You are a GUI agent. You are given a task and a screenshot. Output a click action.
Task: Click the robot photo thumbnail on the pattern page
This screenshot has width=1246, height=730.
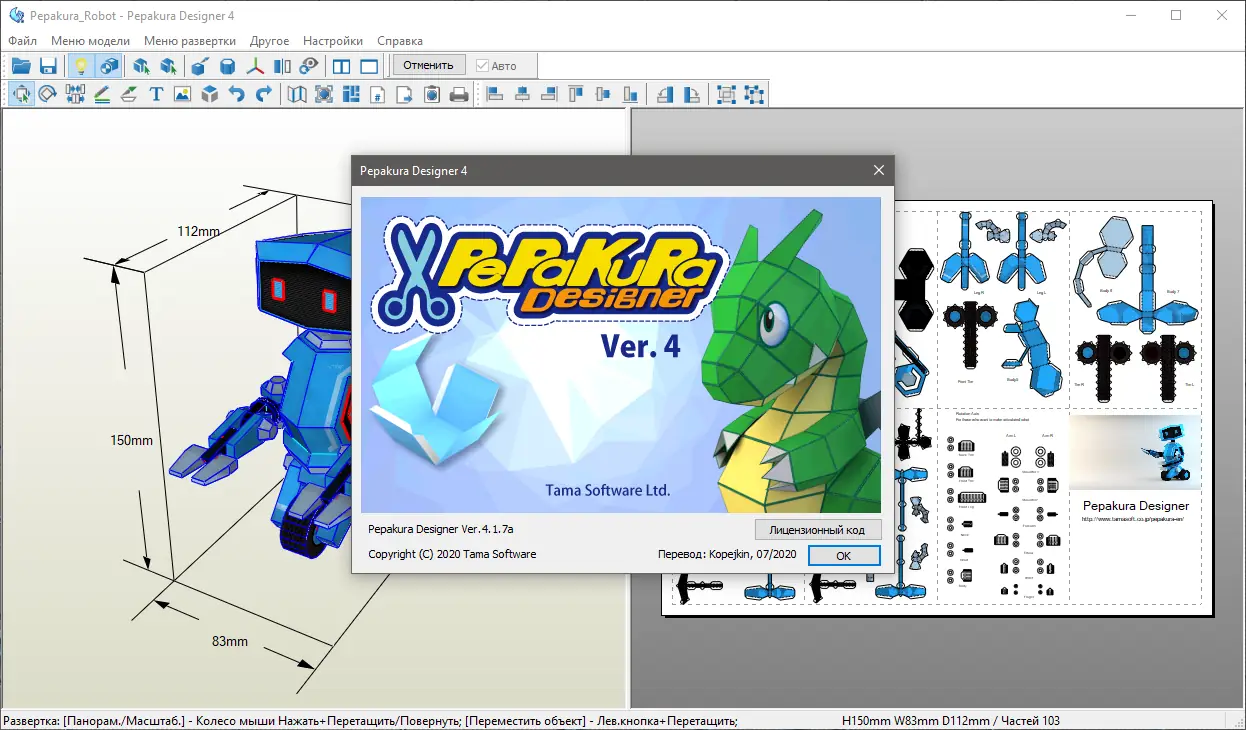pyautogui.click(x=1135, y=452)
